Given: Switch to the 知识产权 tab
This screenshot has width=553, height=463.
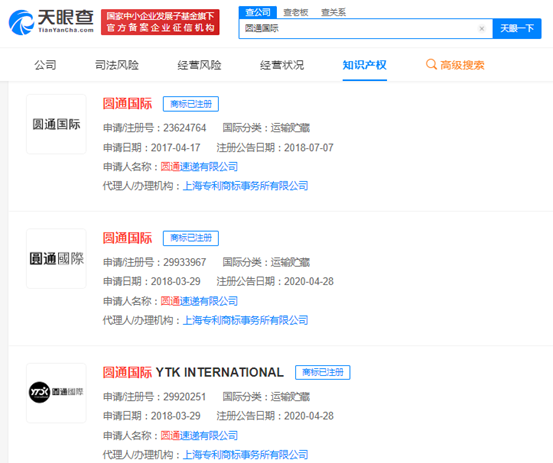Looking at the screenshot, I should tap(364, 65).
